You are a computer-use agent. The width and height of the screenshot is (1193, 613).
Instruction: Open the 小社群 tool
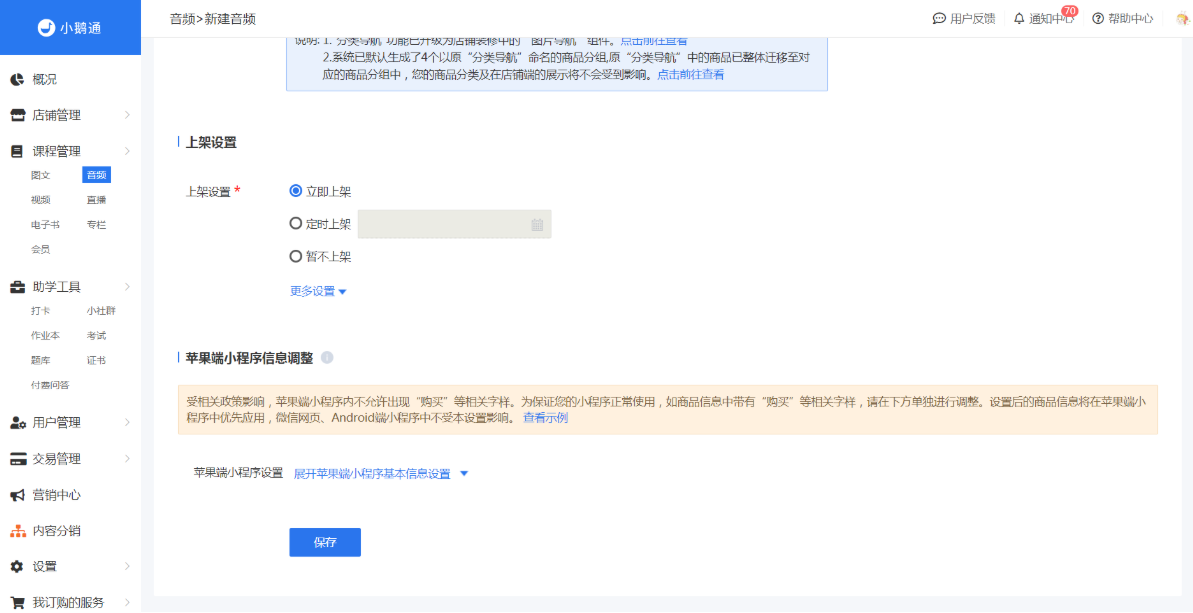[101, 311]
